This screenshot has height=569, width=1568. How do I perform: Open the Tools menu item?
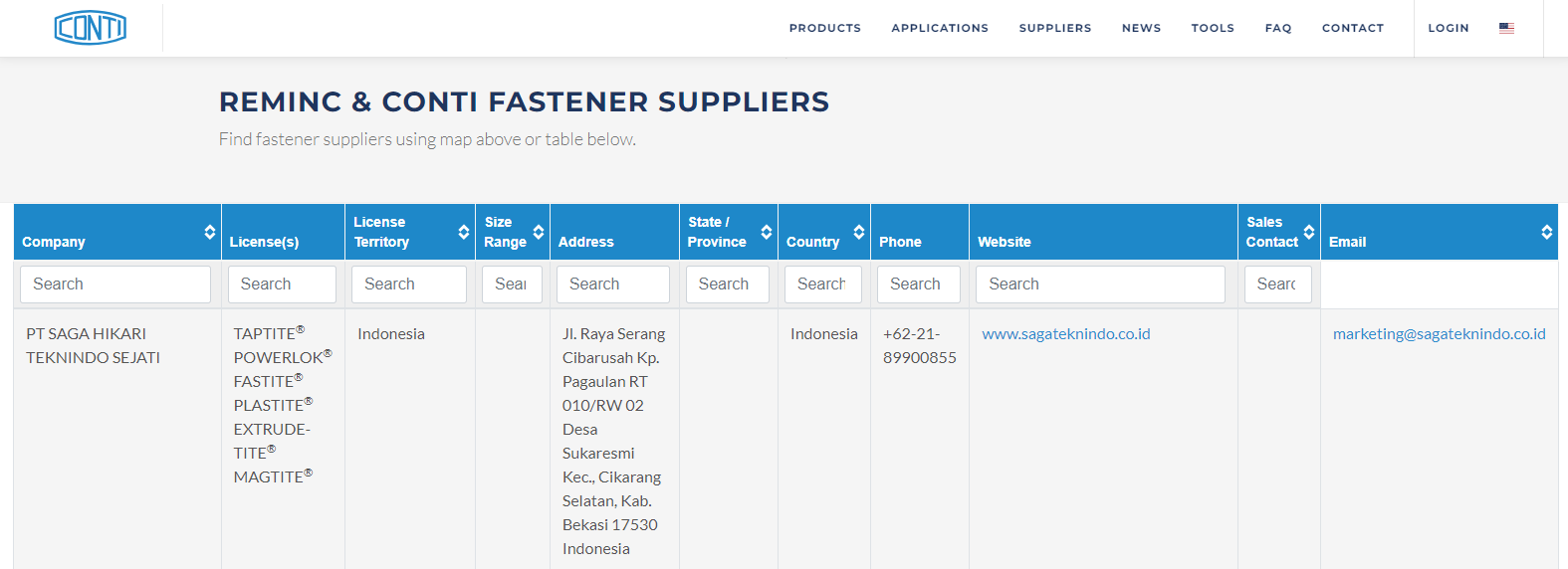[x=1212, y=28]
